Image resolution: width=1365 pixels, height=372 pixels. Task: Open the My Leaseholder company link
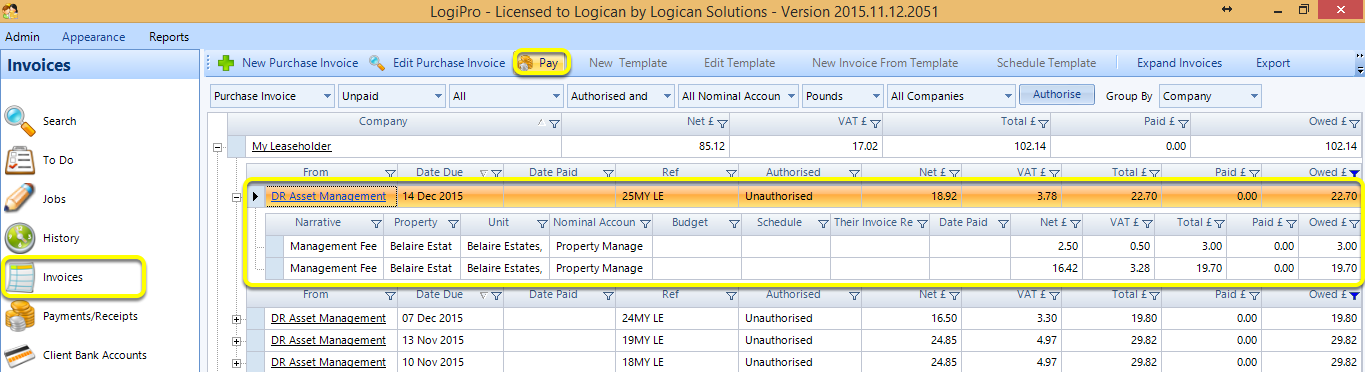(x=292, y=146)
